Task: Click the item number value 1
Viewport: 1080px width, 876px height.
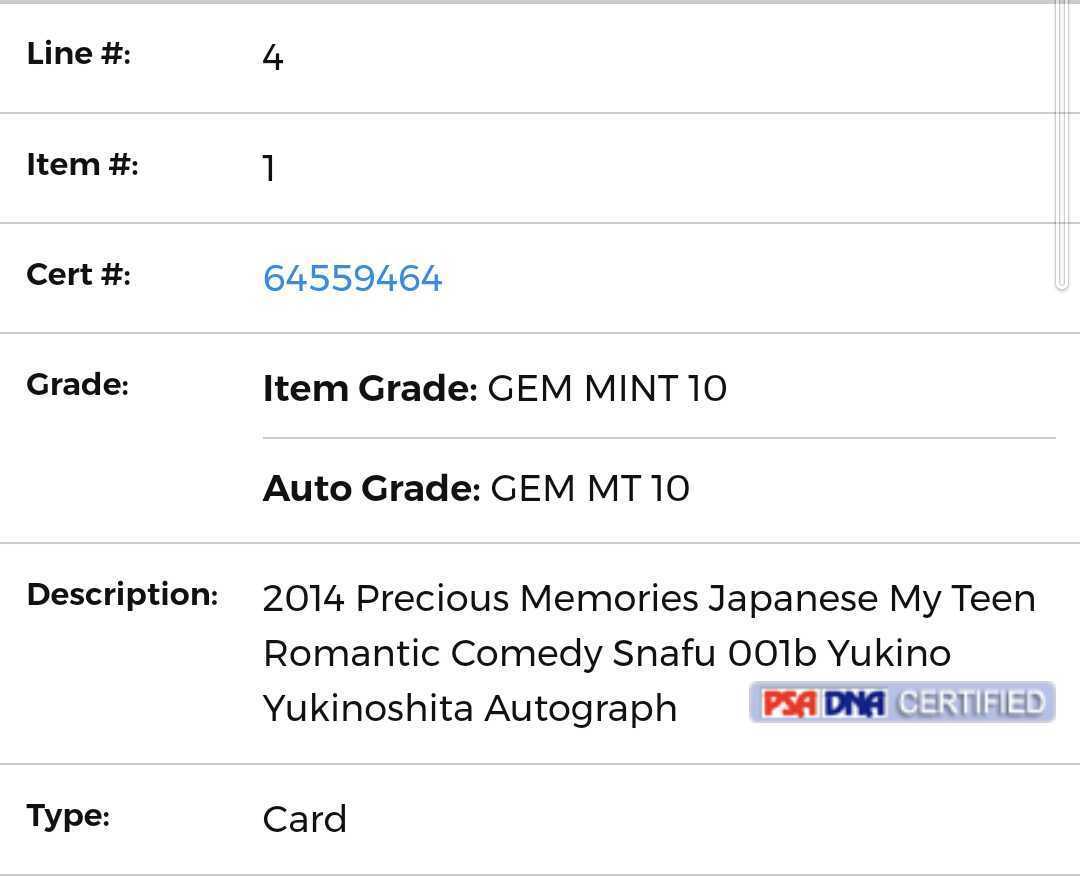Action: [269, 168]
